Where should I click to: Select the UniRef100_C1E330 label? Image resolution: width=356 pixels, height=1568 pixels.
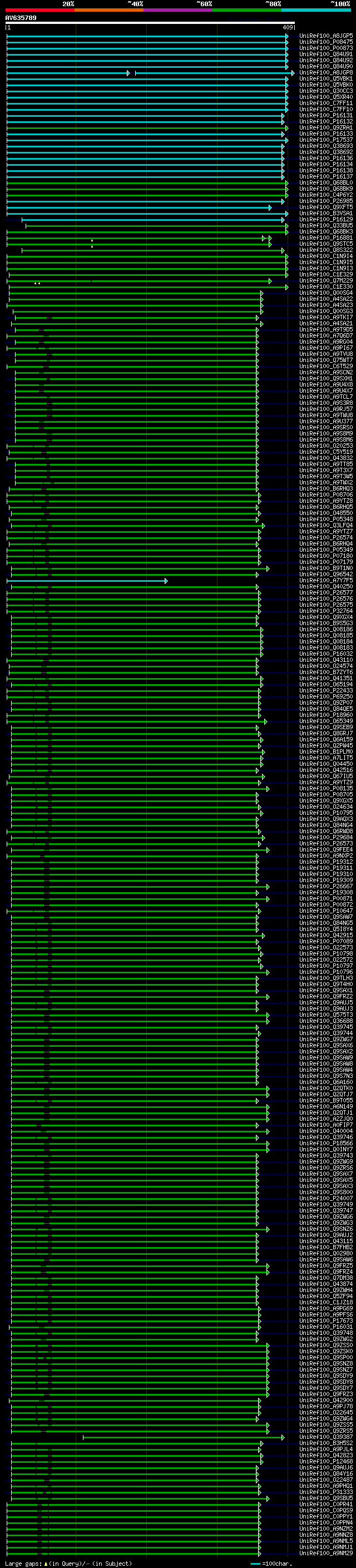(326, 286)
